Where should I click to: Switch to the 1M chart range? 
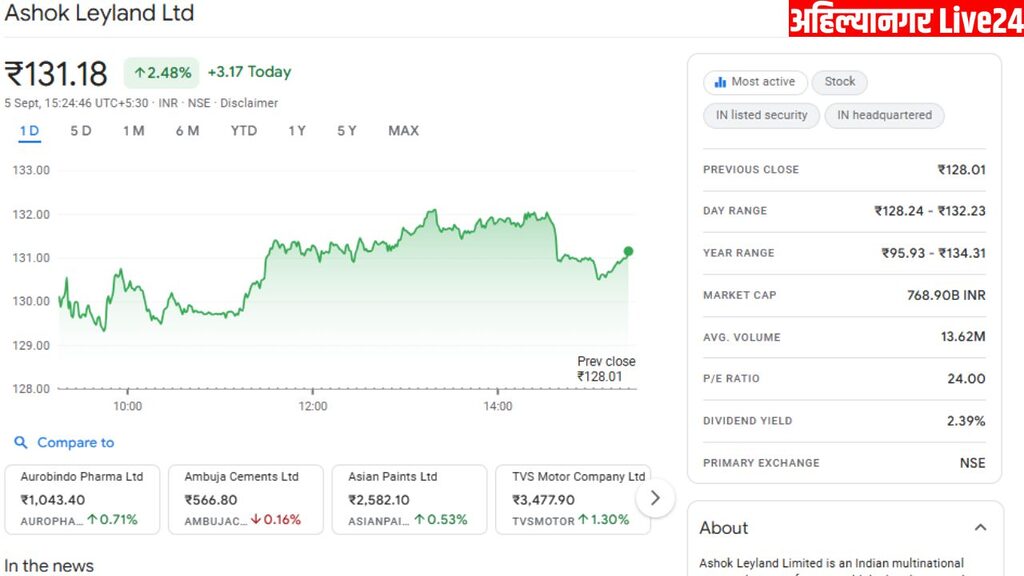pos(134,131)
